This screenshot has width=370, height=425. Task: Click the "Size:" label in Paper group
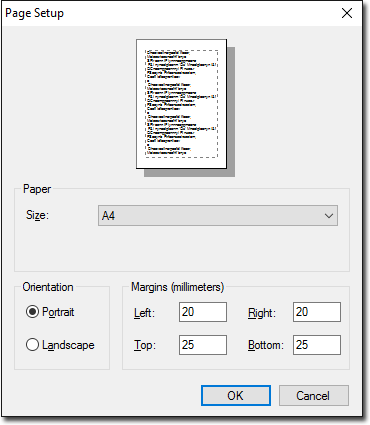pyautogui.click(x=37, y=215)
